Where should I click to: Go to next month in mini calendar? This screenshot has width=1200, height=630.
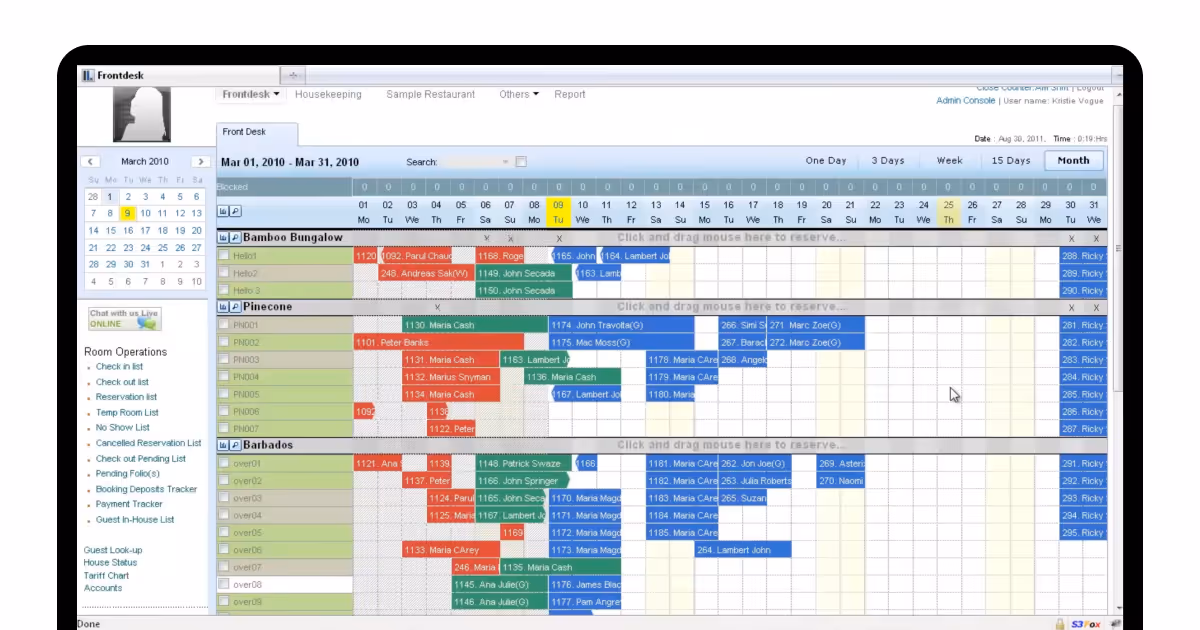[200, 161]
